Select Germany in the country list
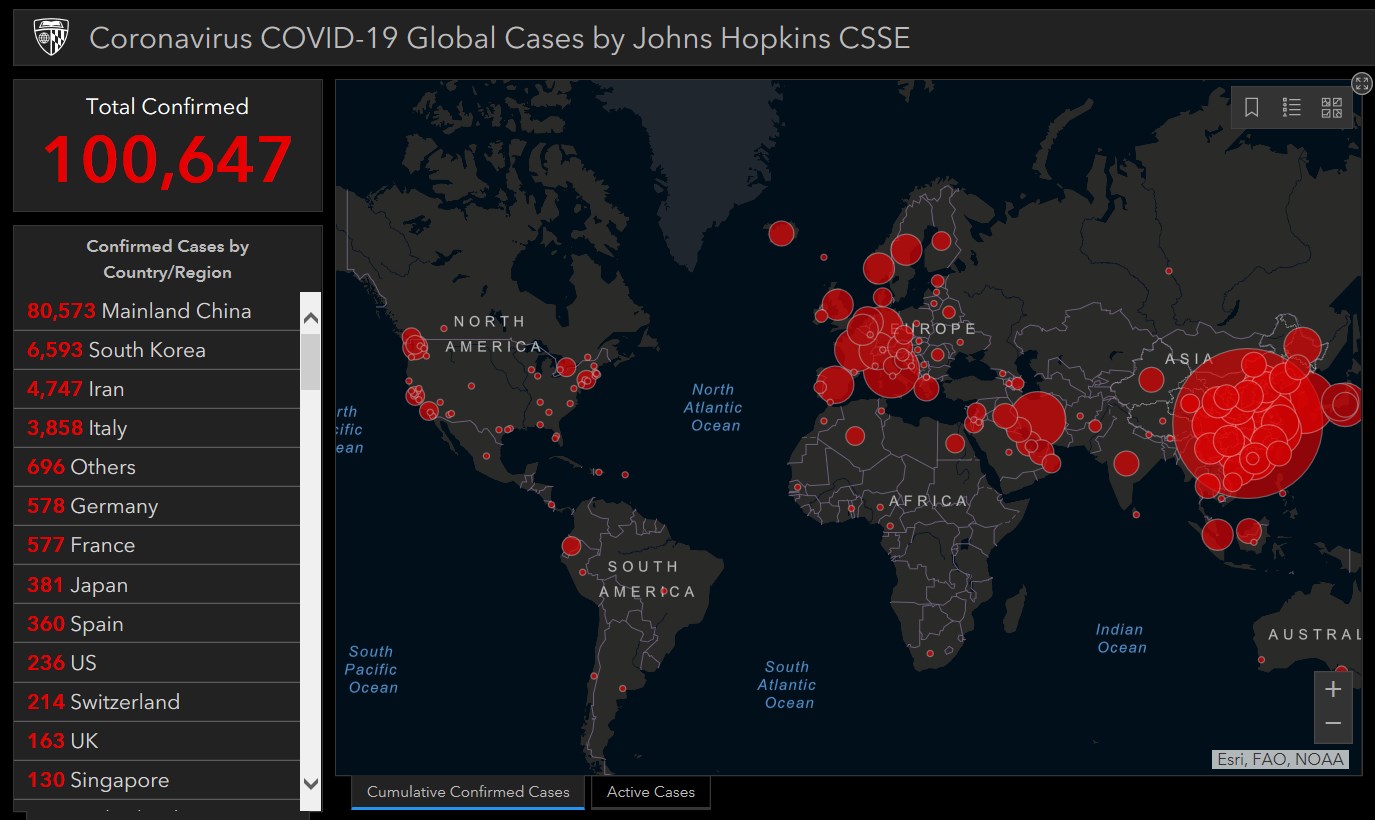Image resolution: width=1375 pixels, height=820 pixels. pyautogui.click(x=157, y=506)
